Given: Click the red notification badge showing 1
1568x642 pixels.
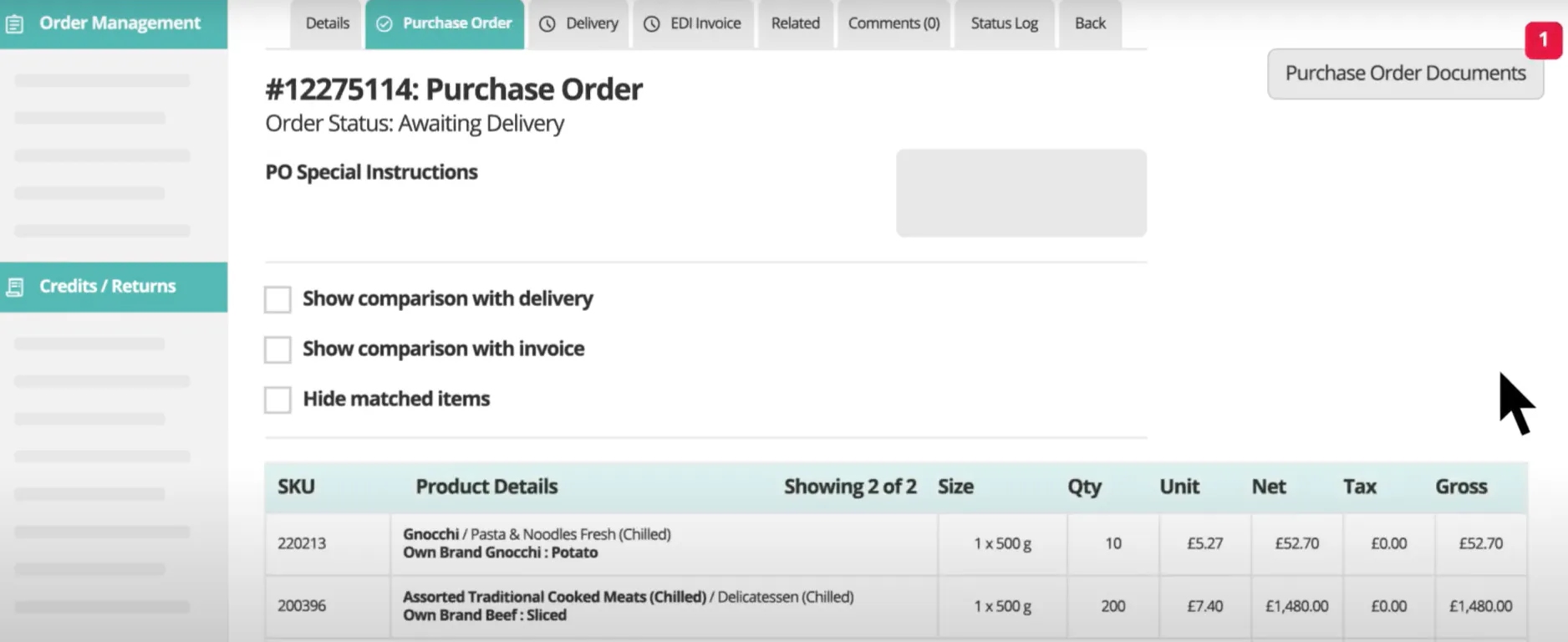Looking at the screenshot, I should (1543, 40).
